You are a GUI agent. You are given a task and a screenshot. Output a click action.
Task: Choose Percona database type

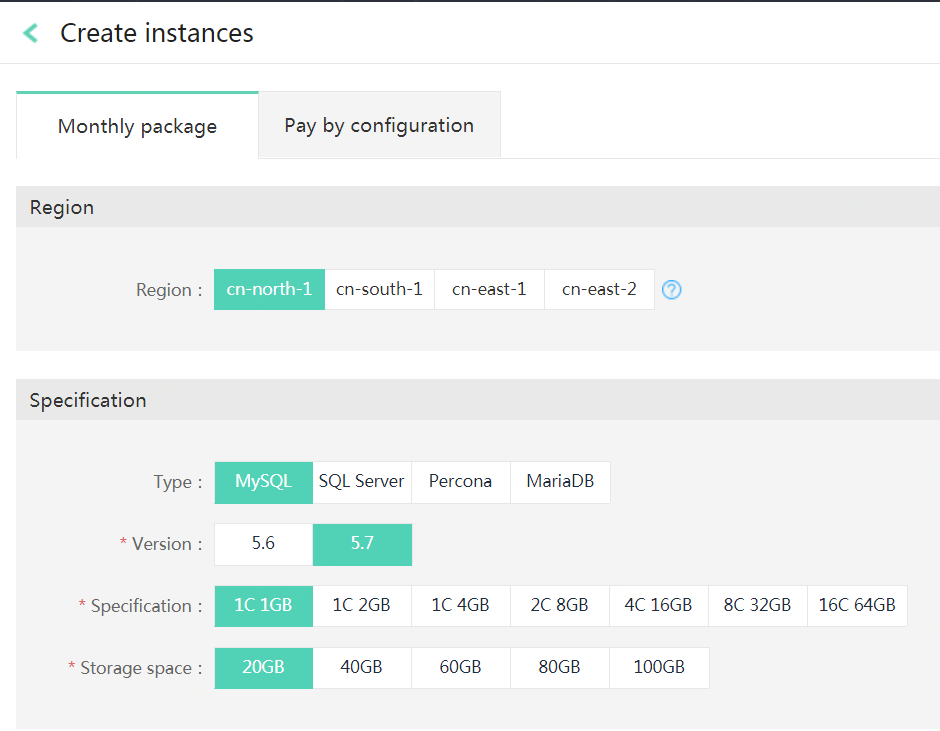pos(461,482)
